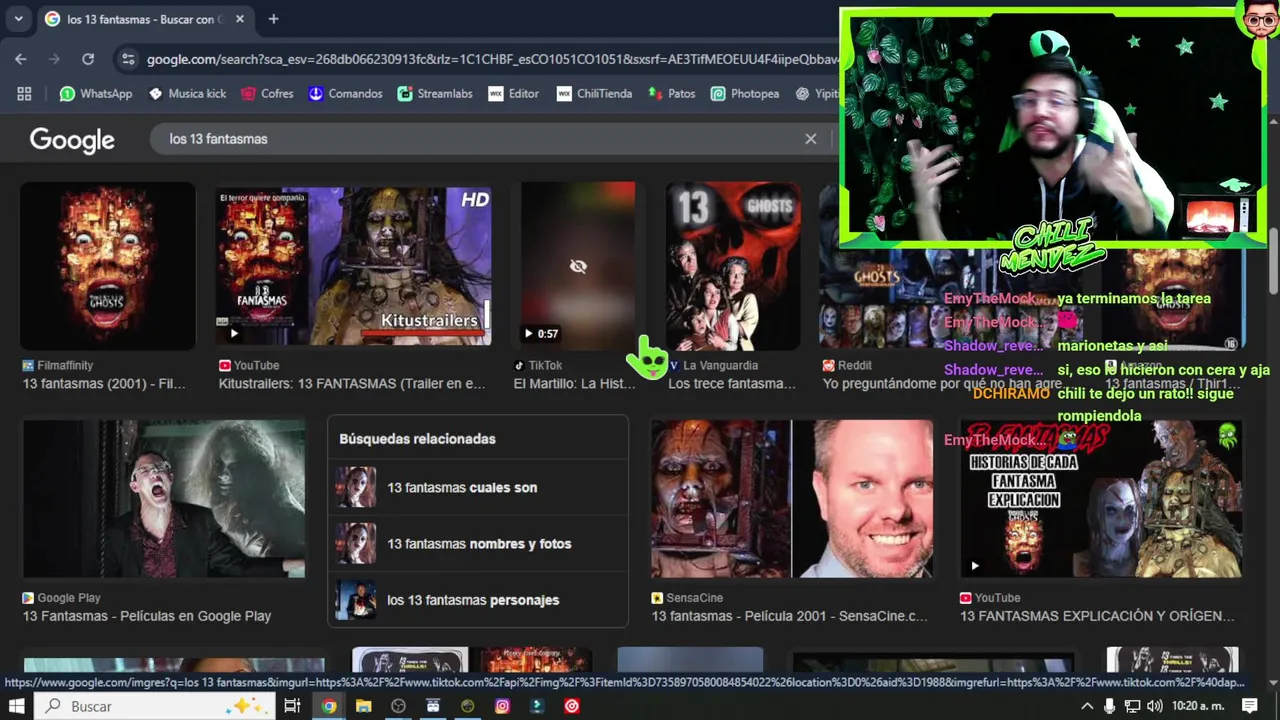The width and height of the screenshot is (1280, 720).
Task: Open the Cofres bookmark
Action: [267, 93]
